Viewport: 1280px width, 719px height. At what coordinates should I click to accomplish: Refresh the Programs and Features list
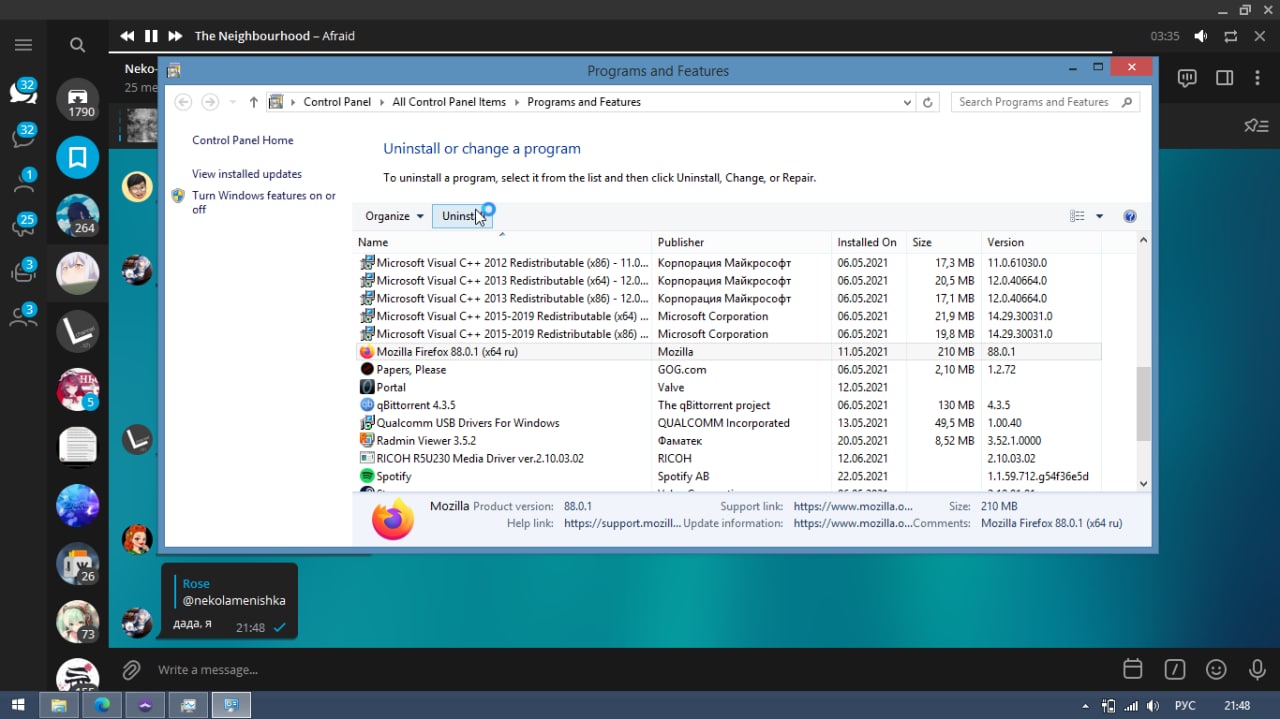click(928, 102)
